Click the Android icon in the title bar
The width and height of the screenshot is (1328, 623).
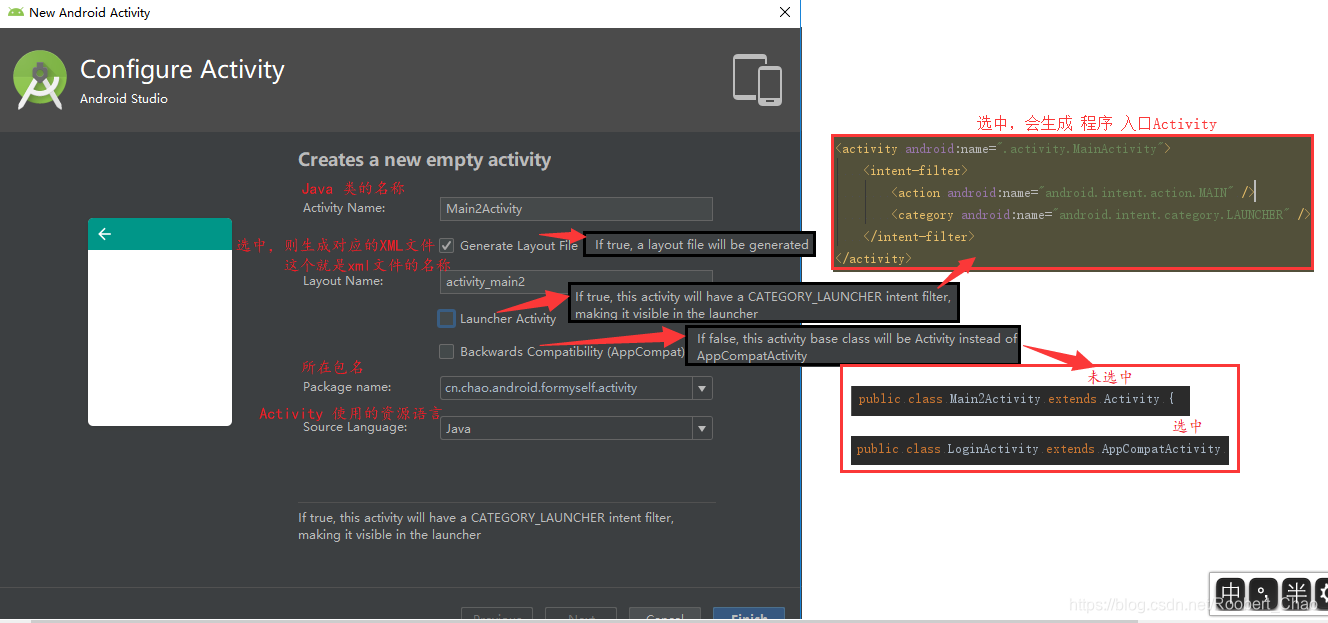pos(15,12)
